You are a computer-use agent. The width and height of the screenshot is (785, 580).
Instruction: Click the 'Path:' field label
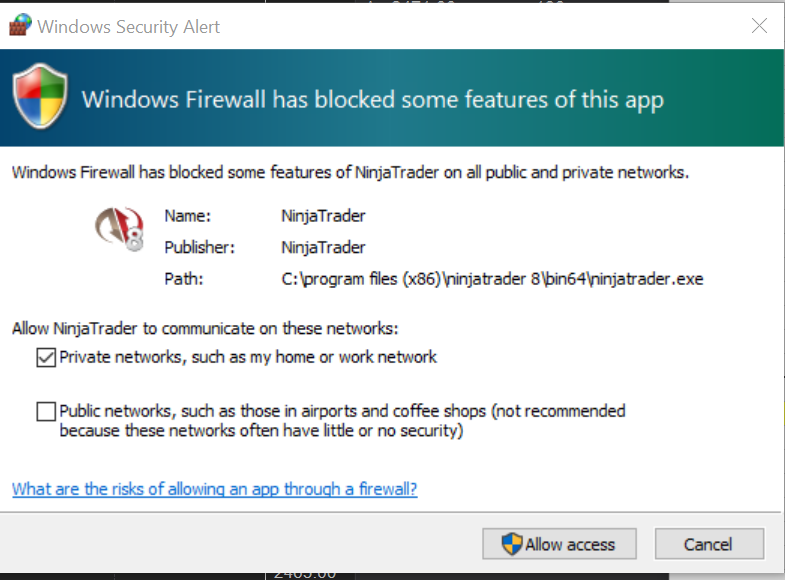coord(183,279)
